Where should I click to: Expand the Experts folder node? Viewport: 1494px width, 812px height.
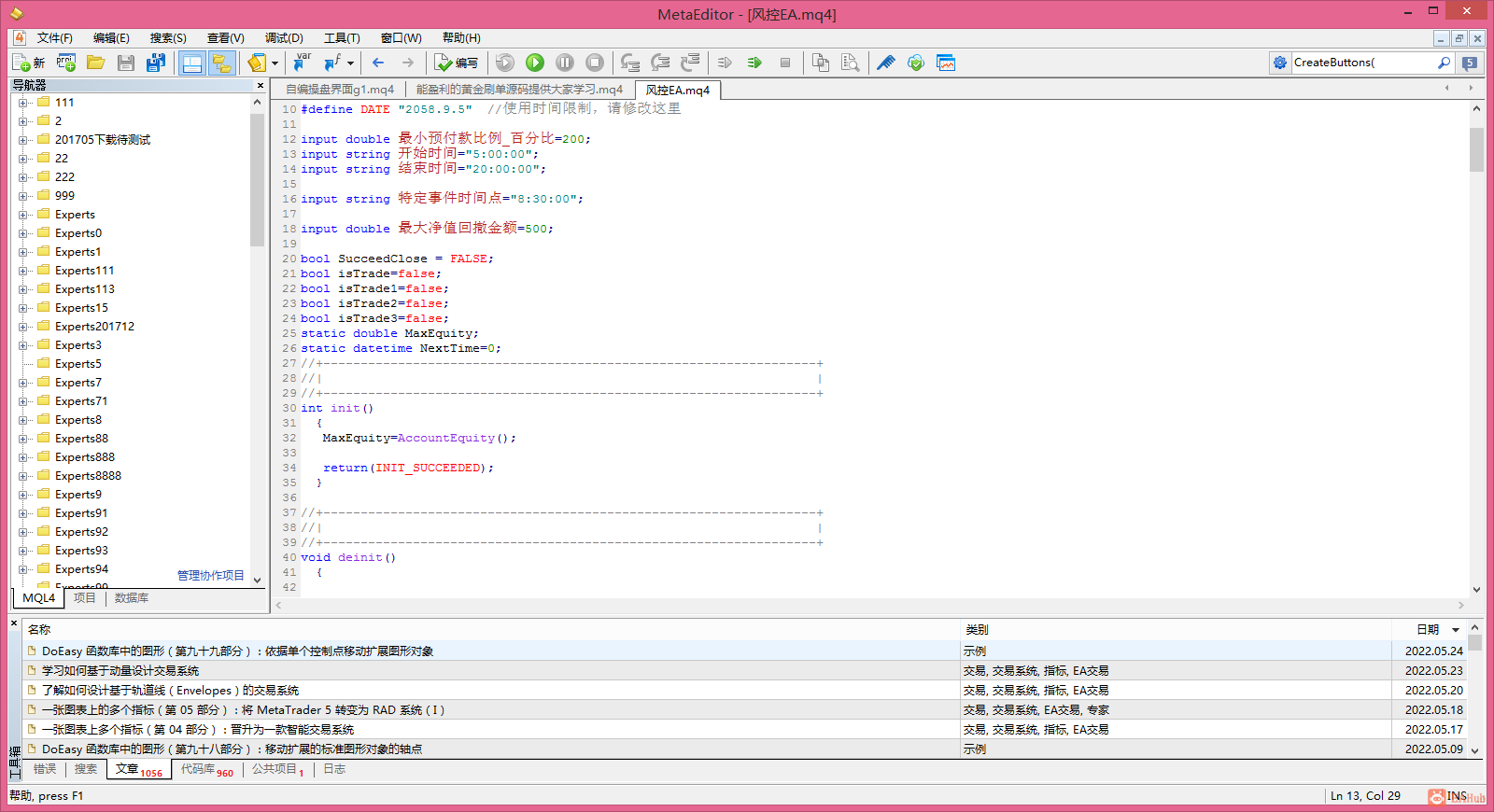(22, 215)
